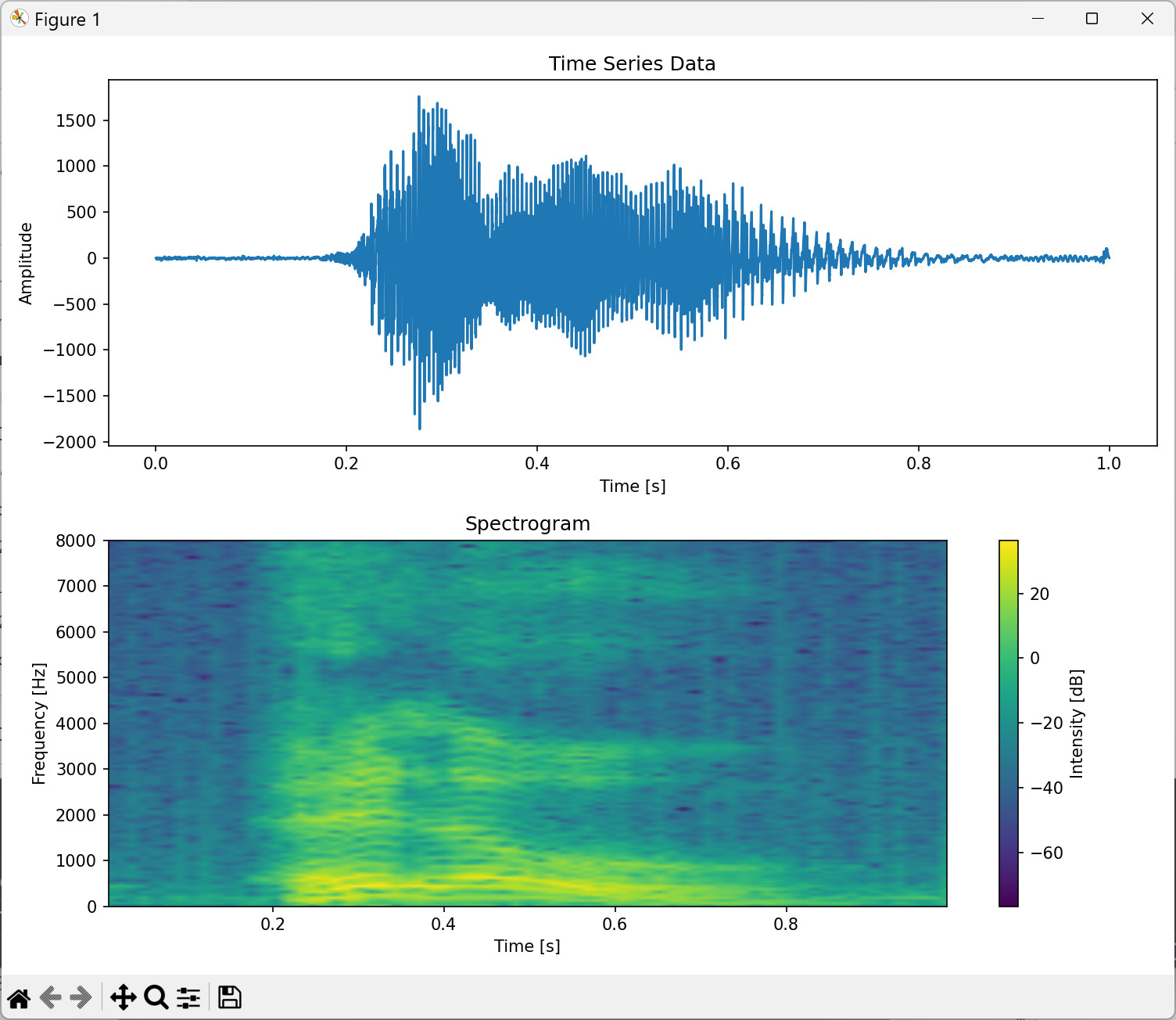Go forward to next view
Viewport: 1176px width, 1020px height.
coord(81,998)
